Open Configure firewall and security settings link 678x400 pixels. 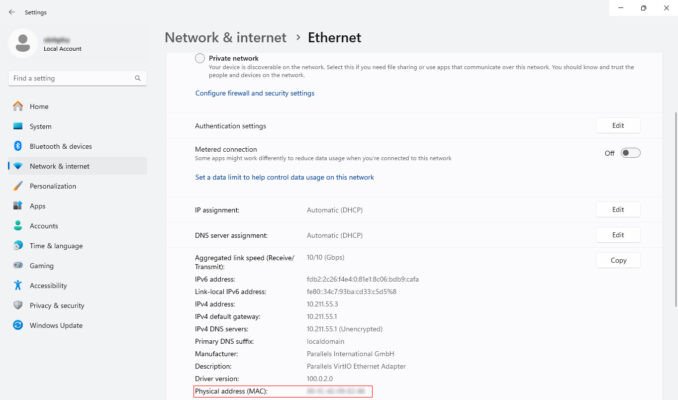click(x=254, y=93)
